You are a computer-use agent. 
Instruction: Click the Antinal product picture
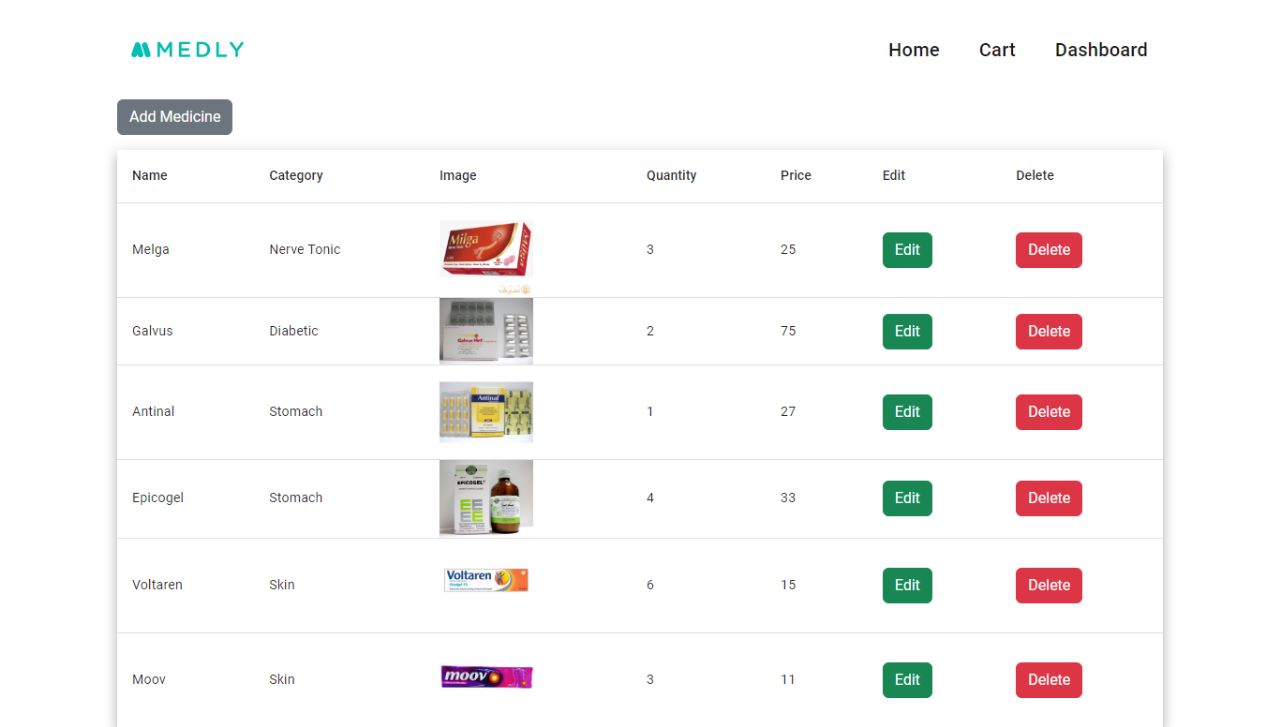[x=486, y=411]
